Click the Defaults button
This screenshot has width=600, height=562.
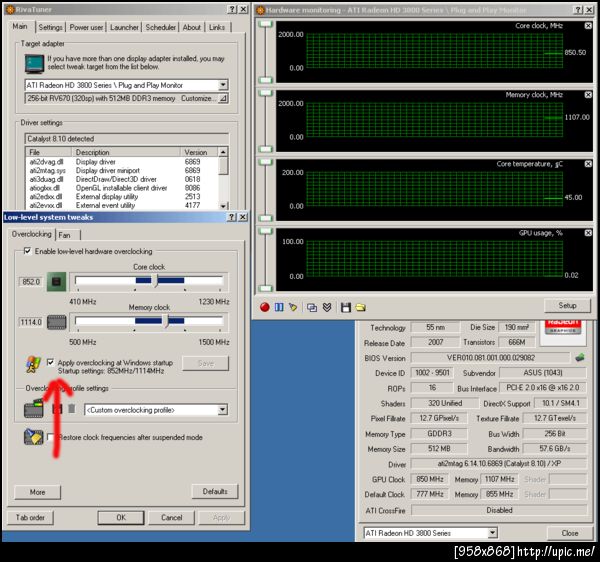click(215, 491)
